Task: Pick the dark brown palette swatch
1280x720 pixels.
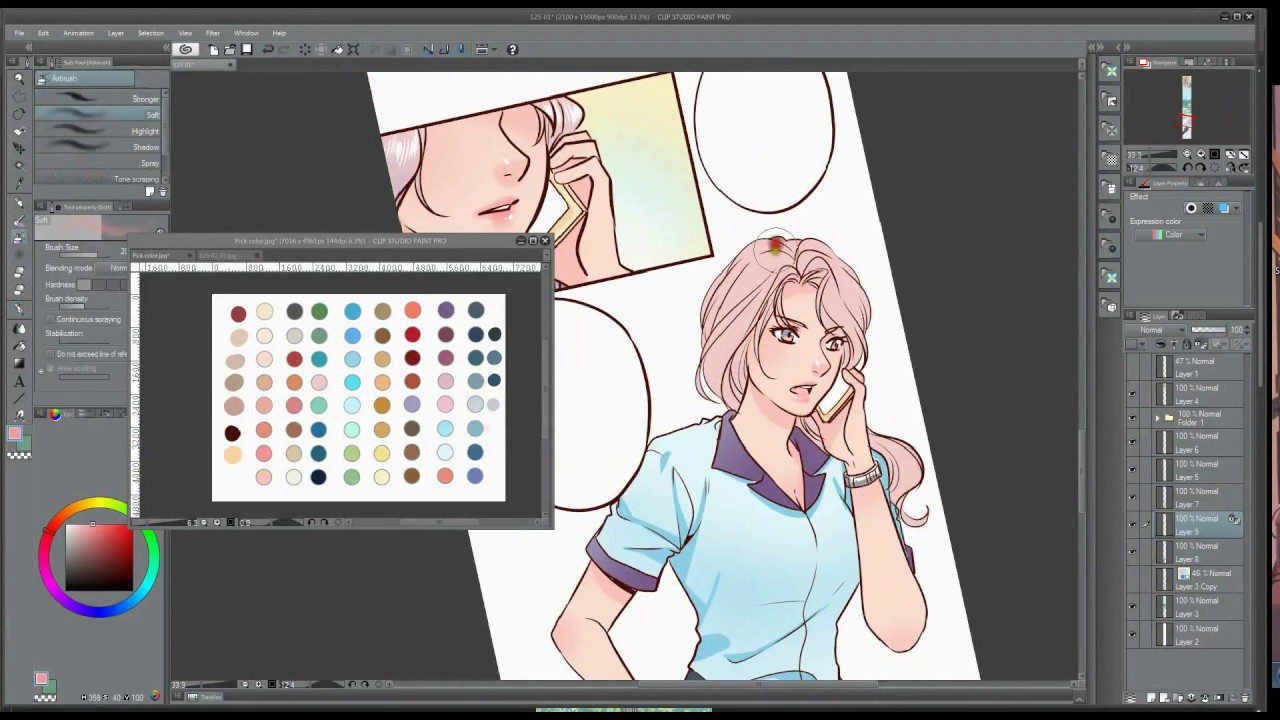Action: click(233, 433)
